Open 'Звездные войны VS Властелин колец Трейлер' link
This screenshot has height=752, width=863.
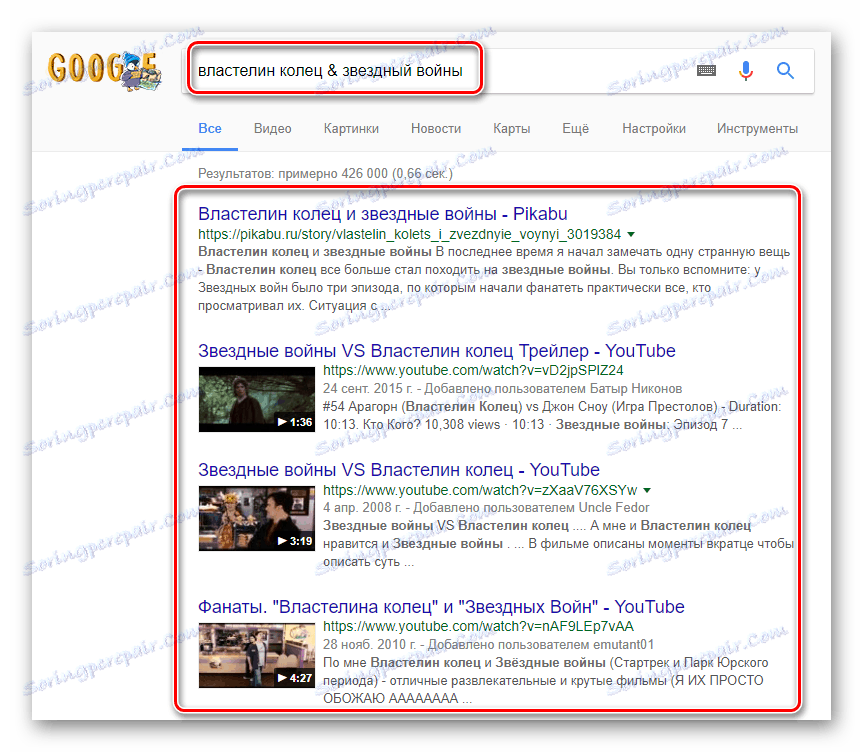coord(436,351)
